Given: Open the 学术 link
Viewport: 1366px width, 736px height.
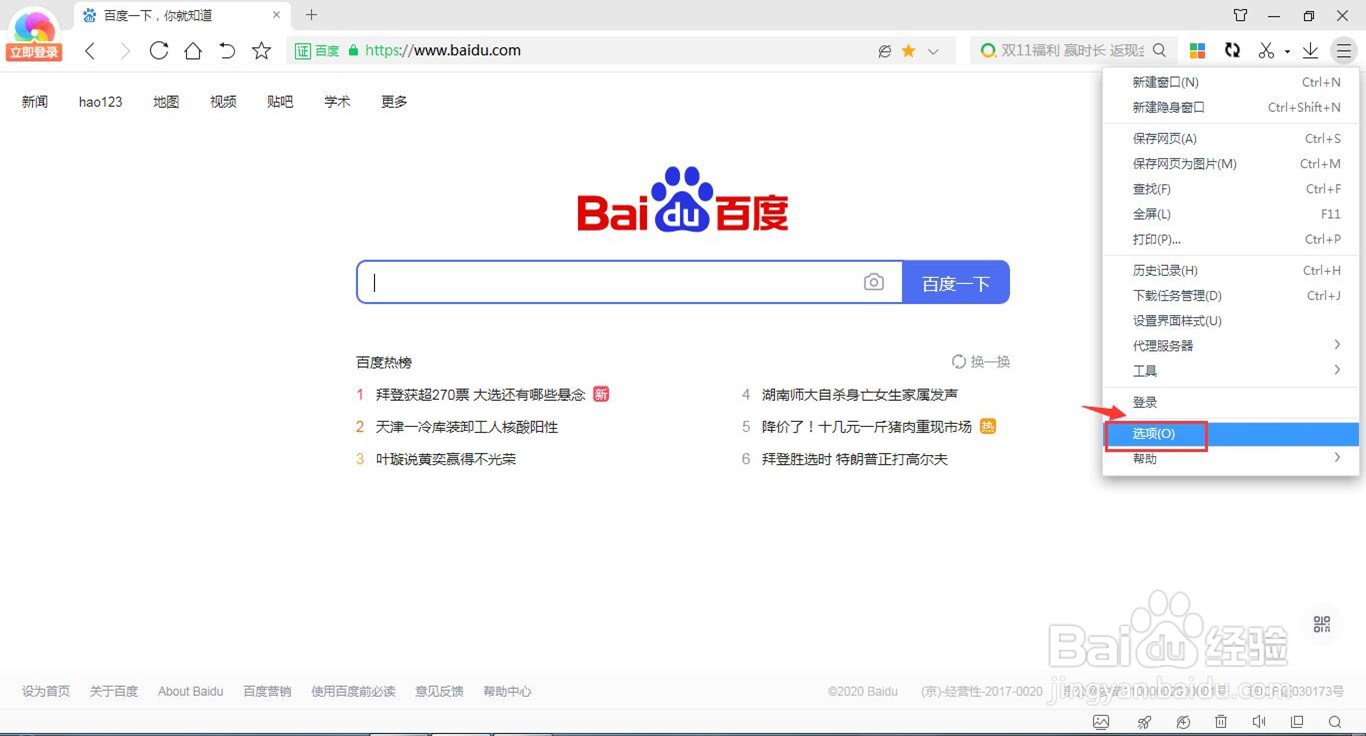Looking at the screenshot, I should tap(337, 102).
